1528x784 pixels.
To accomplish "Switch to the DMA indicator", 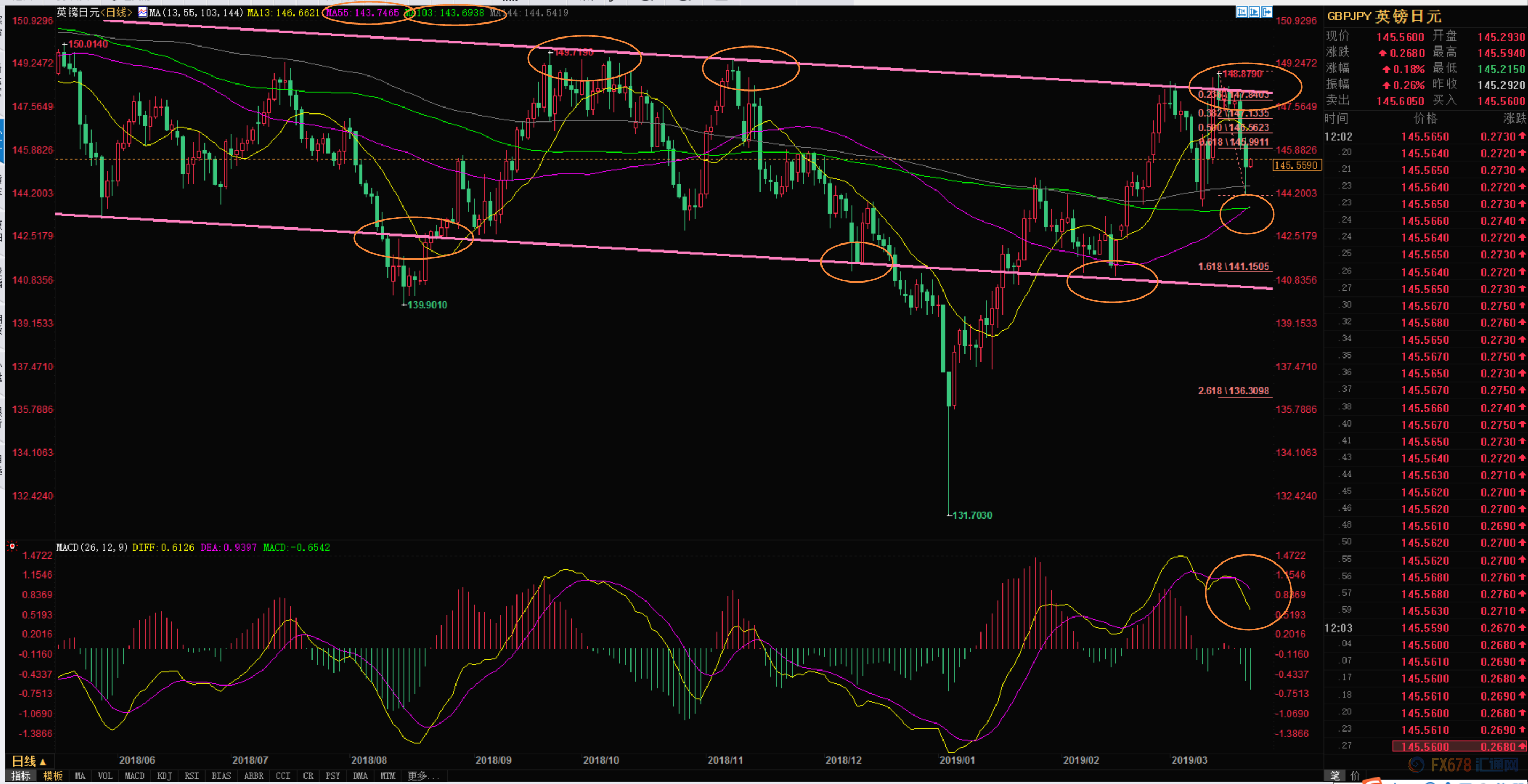I will (x=360, y=775).
